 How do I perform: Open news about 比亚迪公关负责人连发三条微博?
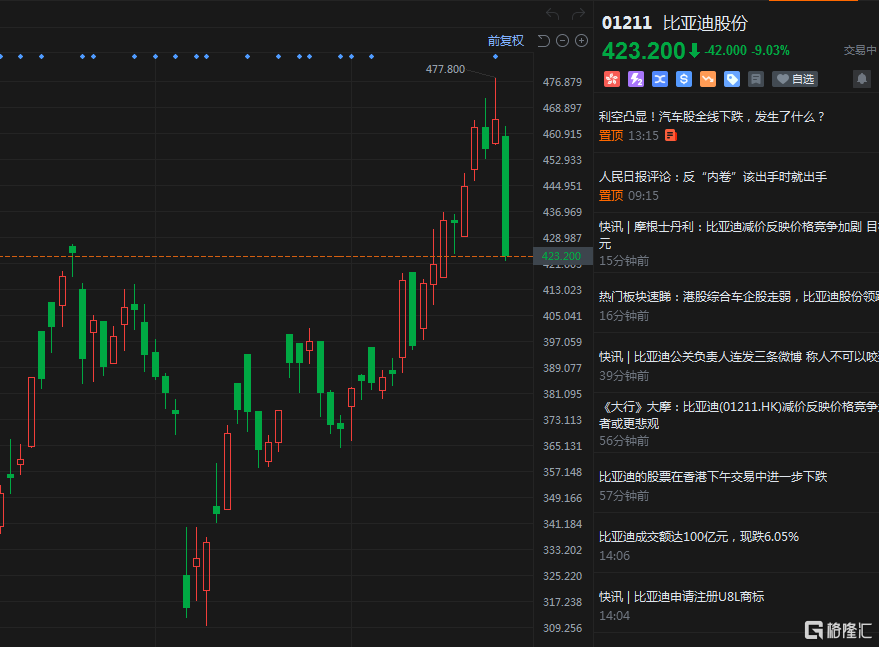tap(738, 357)
